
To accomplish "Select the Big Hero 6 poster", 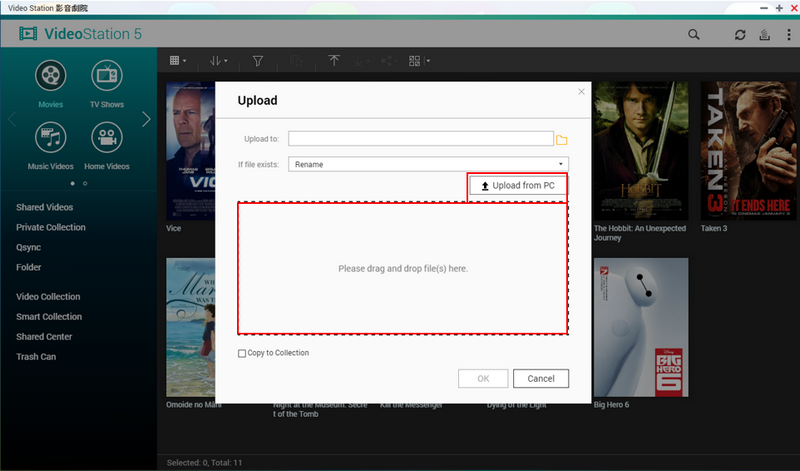I will pyautogui.click(x=641, y=327).
